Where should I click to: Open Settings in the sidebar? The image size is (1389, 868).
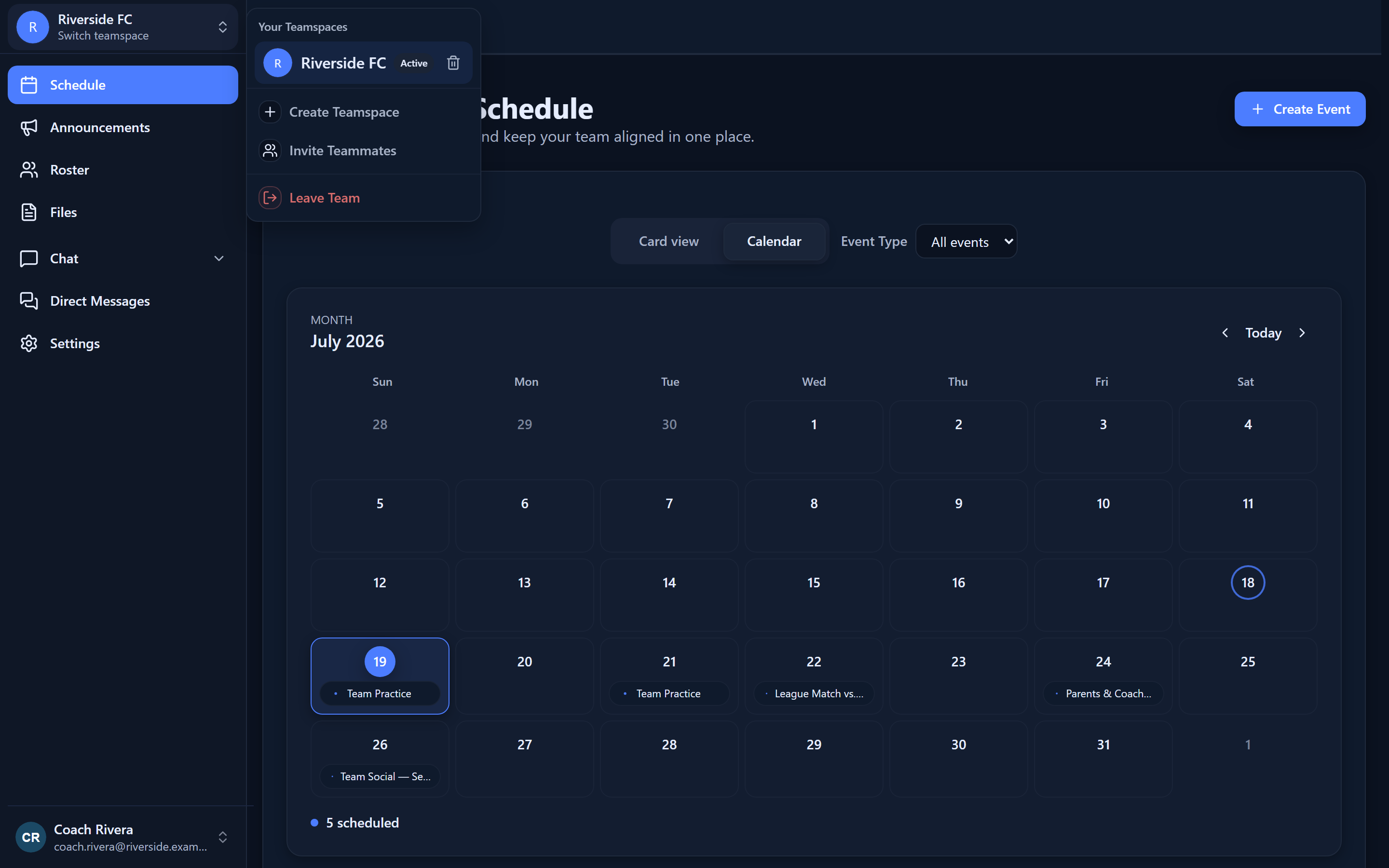(x=123, y=343)
